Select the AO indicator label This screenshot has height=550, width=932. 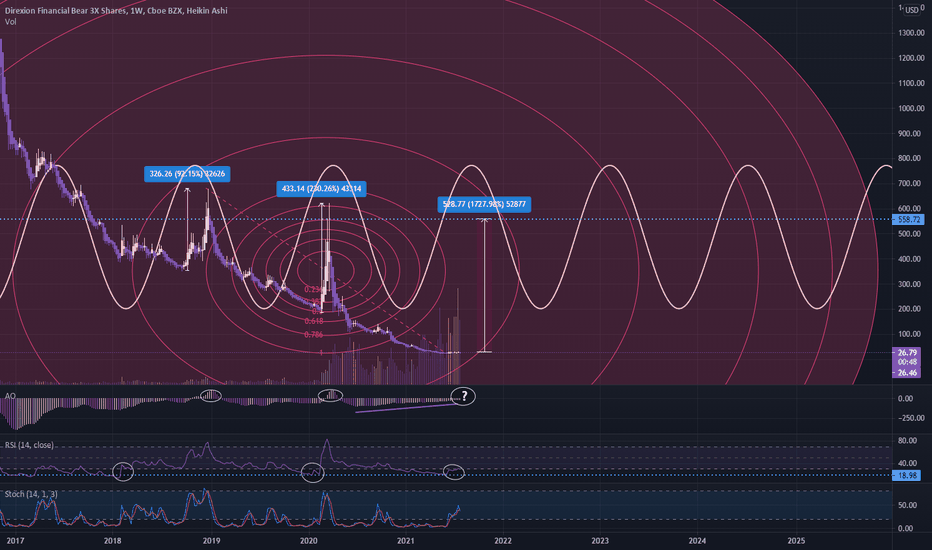coord(10,395)
